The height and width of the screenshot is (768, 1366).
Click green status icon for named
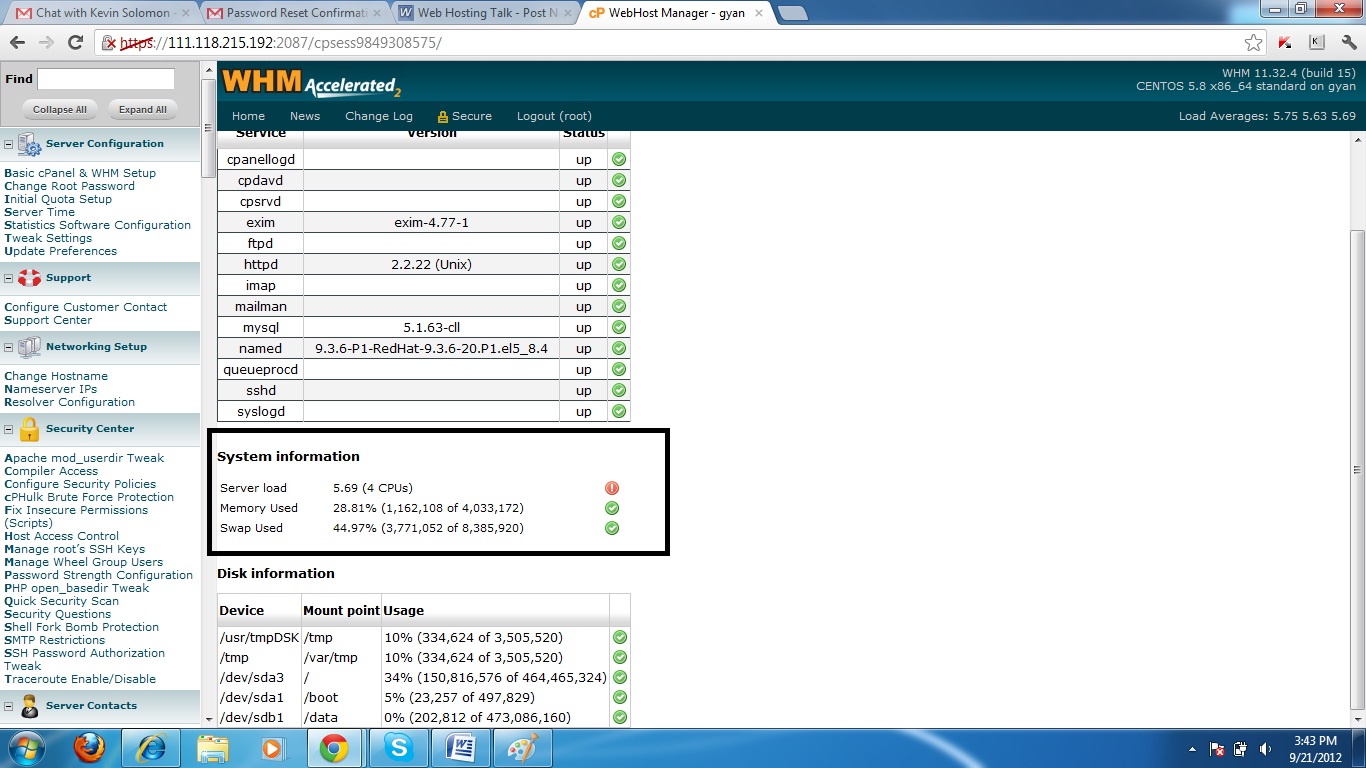coord(619,348)
